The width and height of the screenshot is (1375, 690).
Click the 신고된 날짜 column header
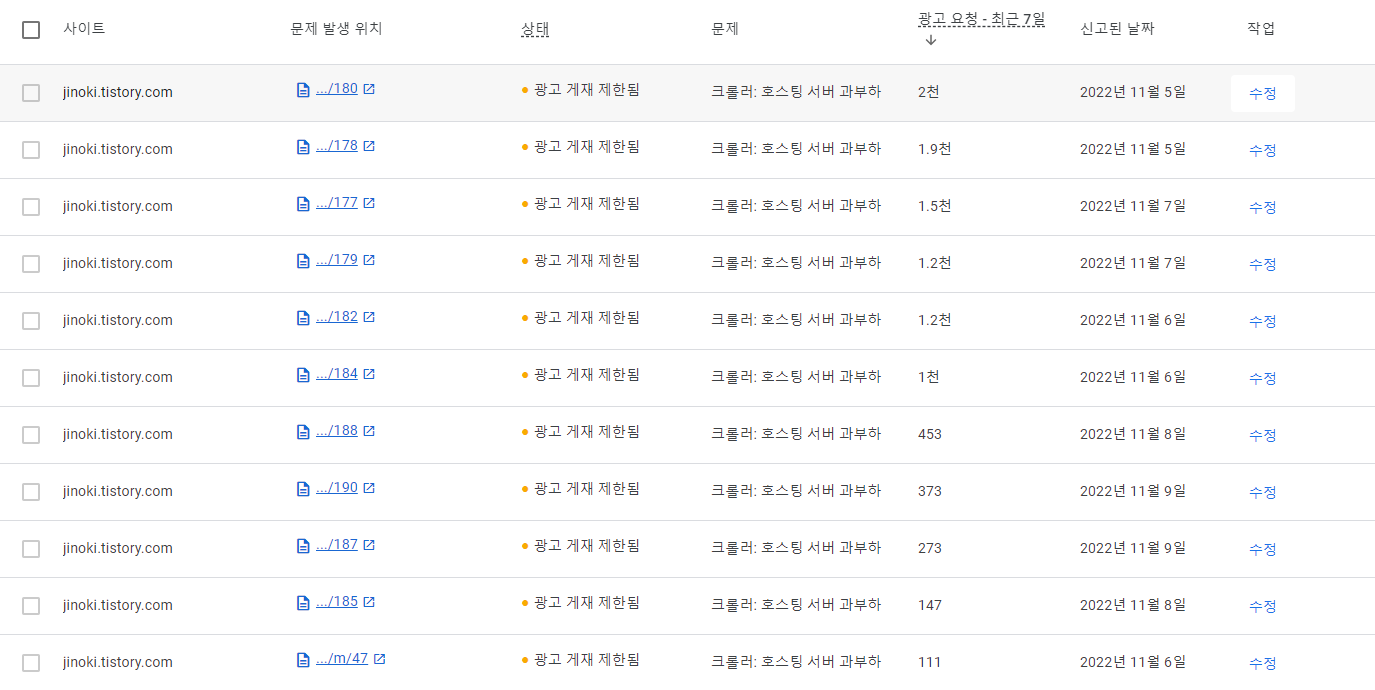pos(1117,29)
